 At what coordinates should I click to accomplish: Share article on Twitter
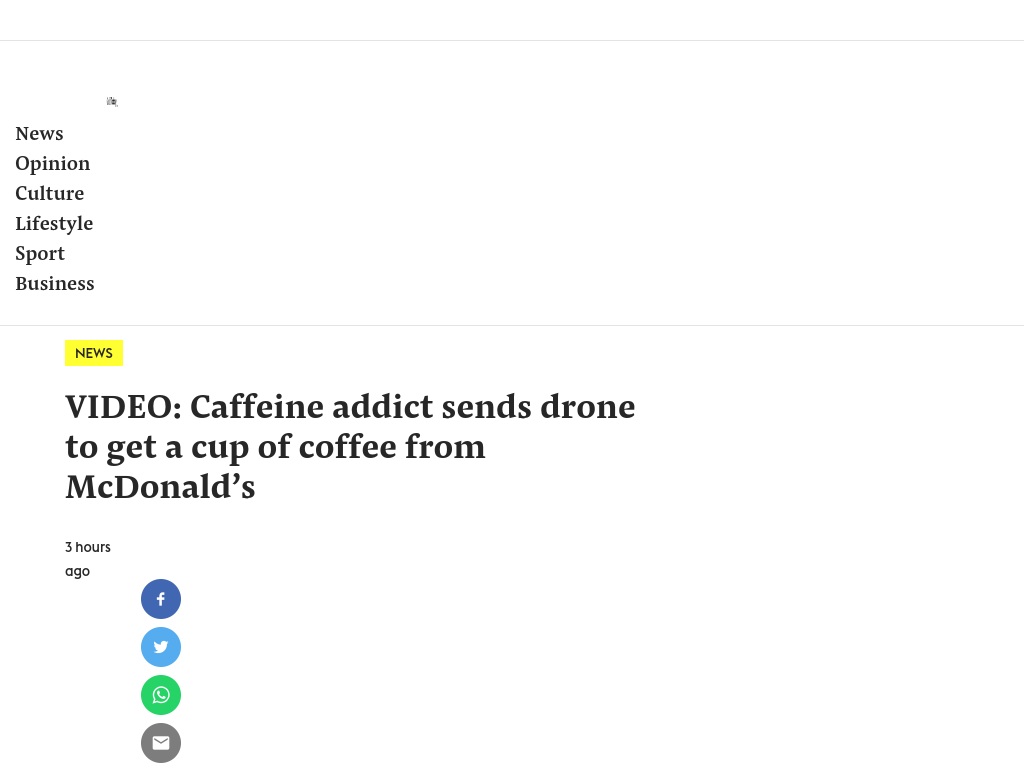pyautogui.click(x=161, y=647)
